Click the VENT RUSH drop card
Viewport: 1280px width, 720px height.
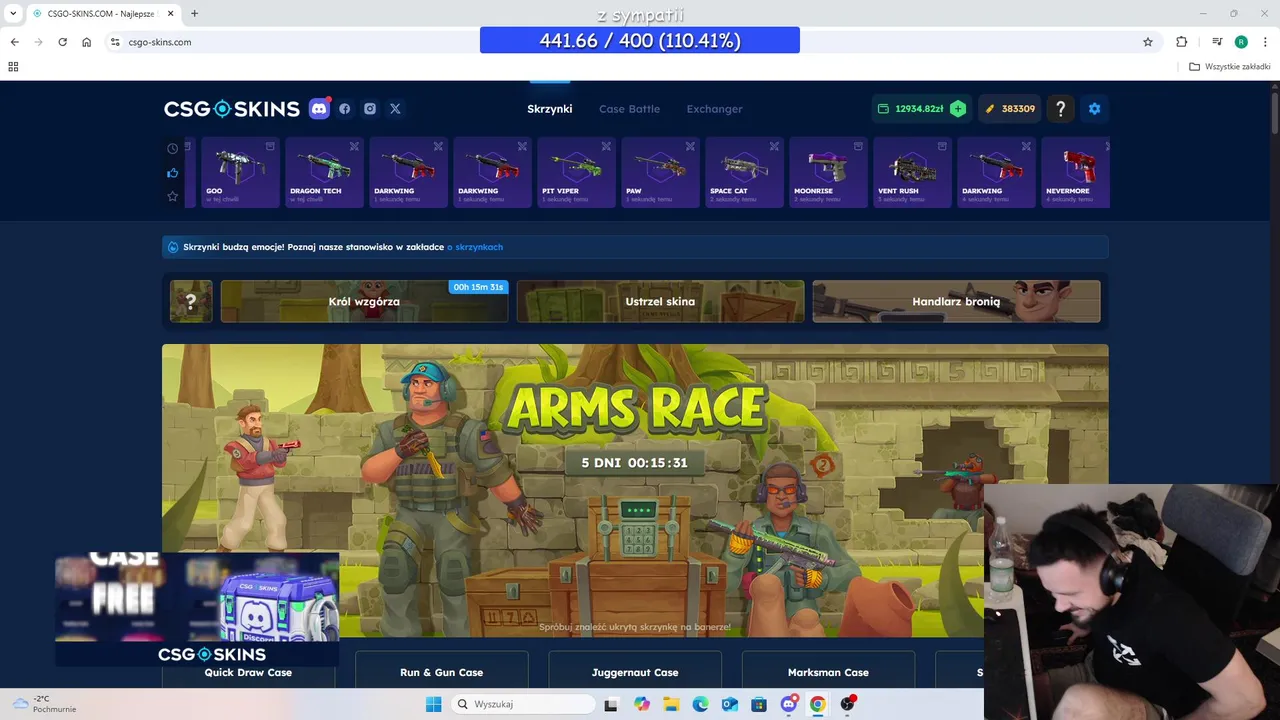point(912,172)
